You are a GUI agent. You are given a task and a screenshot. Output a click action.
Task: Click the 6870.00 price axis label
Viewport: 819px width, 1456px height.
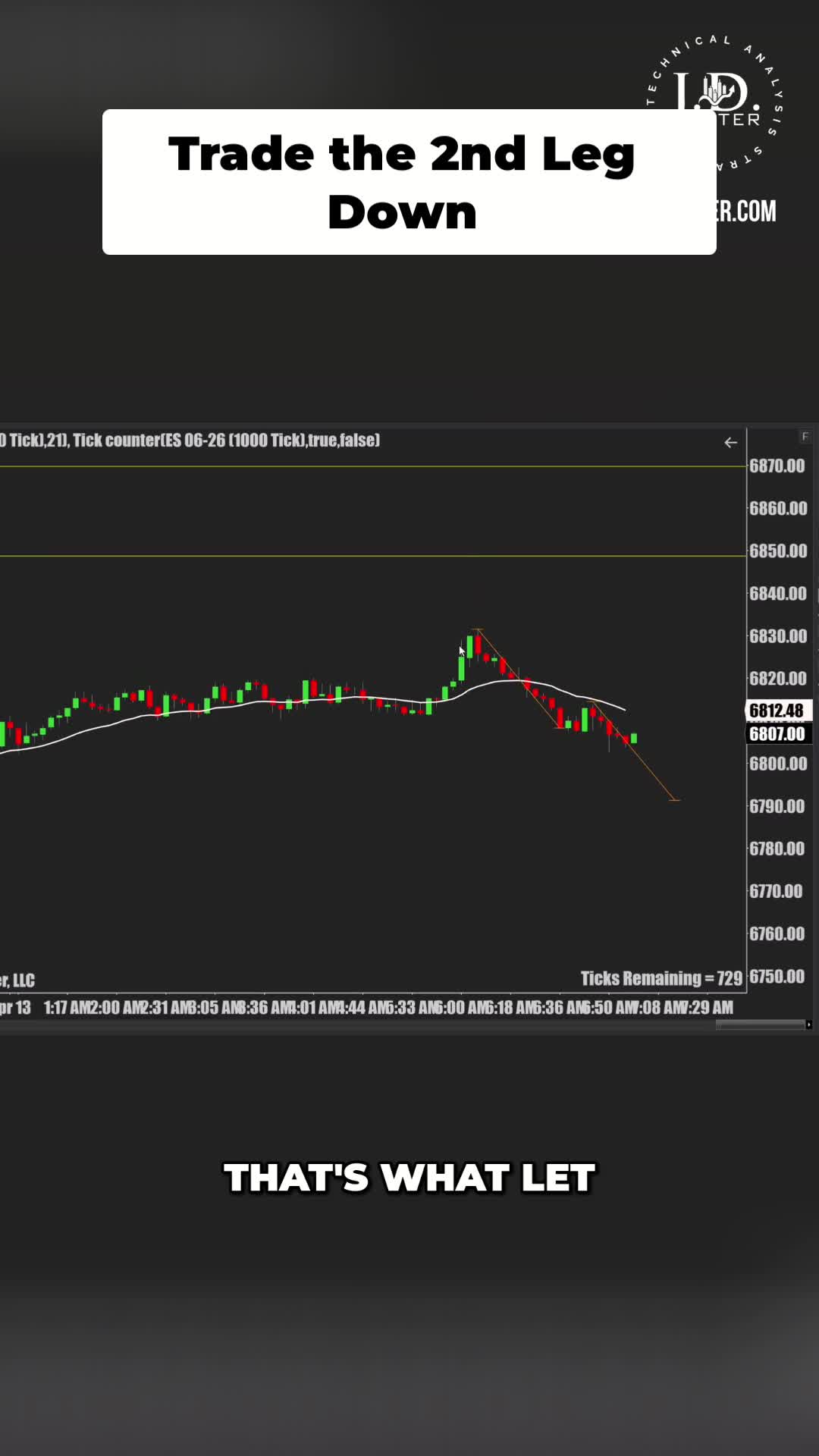point(777,466)
